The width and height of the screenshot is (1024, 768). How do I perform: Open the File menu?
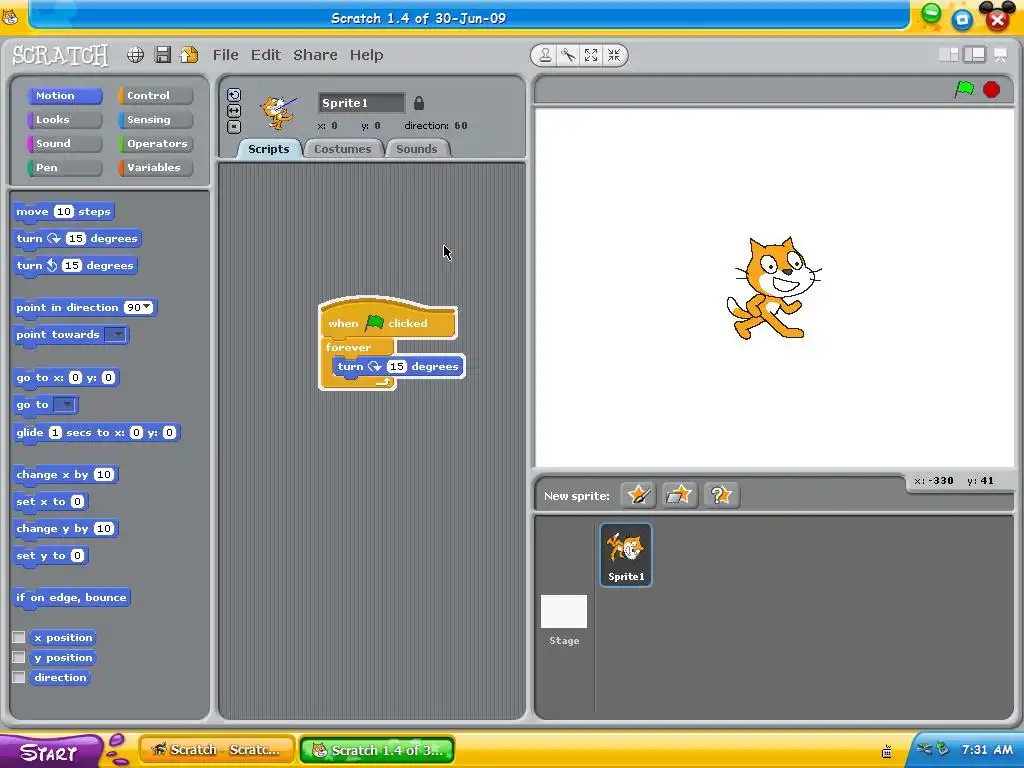point(225,55)
